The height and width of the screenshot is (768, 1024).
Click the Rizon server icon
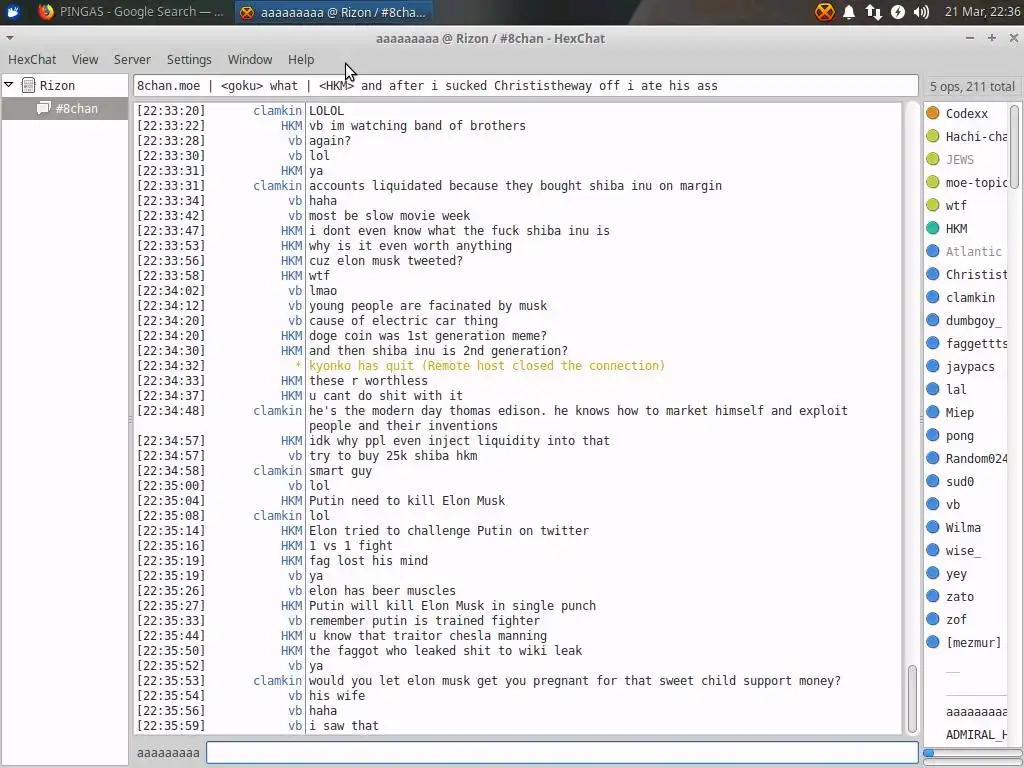click(28, 85)
